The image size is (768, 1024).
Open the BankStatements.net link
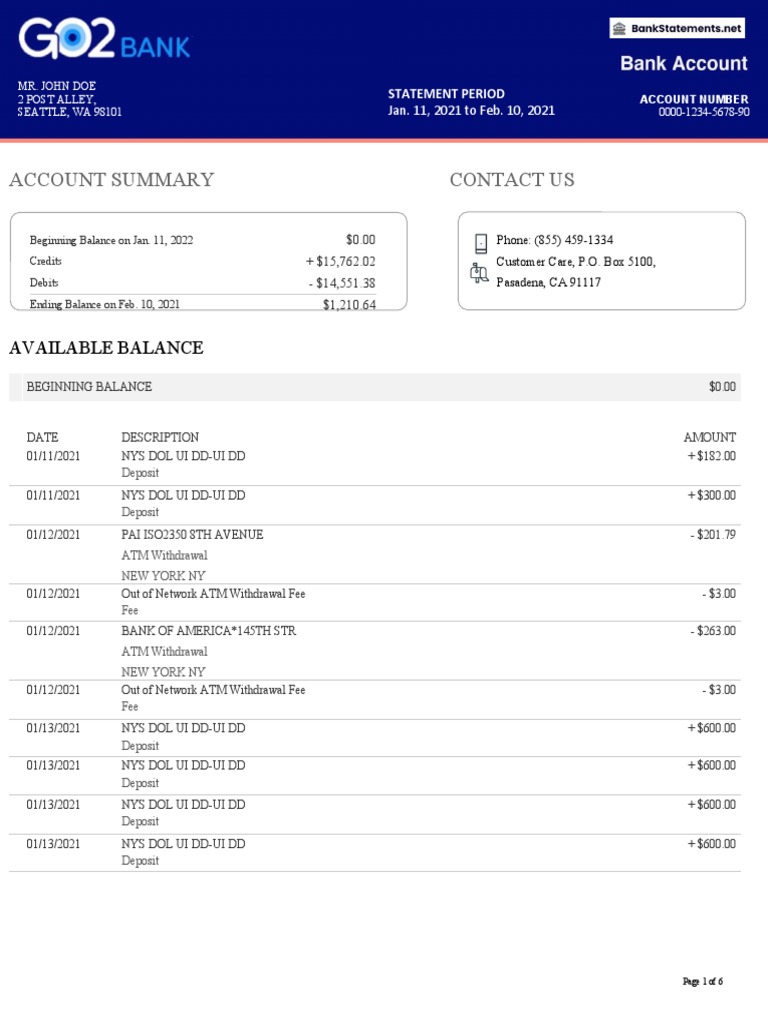686,28
